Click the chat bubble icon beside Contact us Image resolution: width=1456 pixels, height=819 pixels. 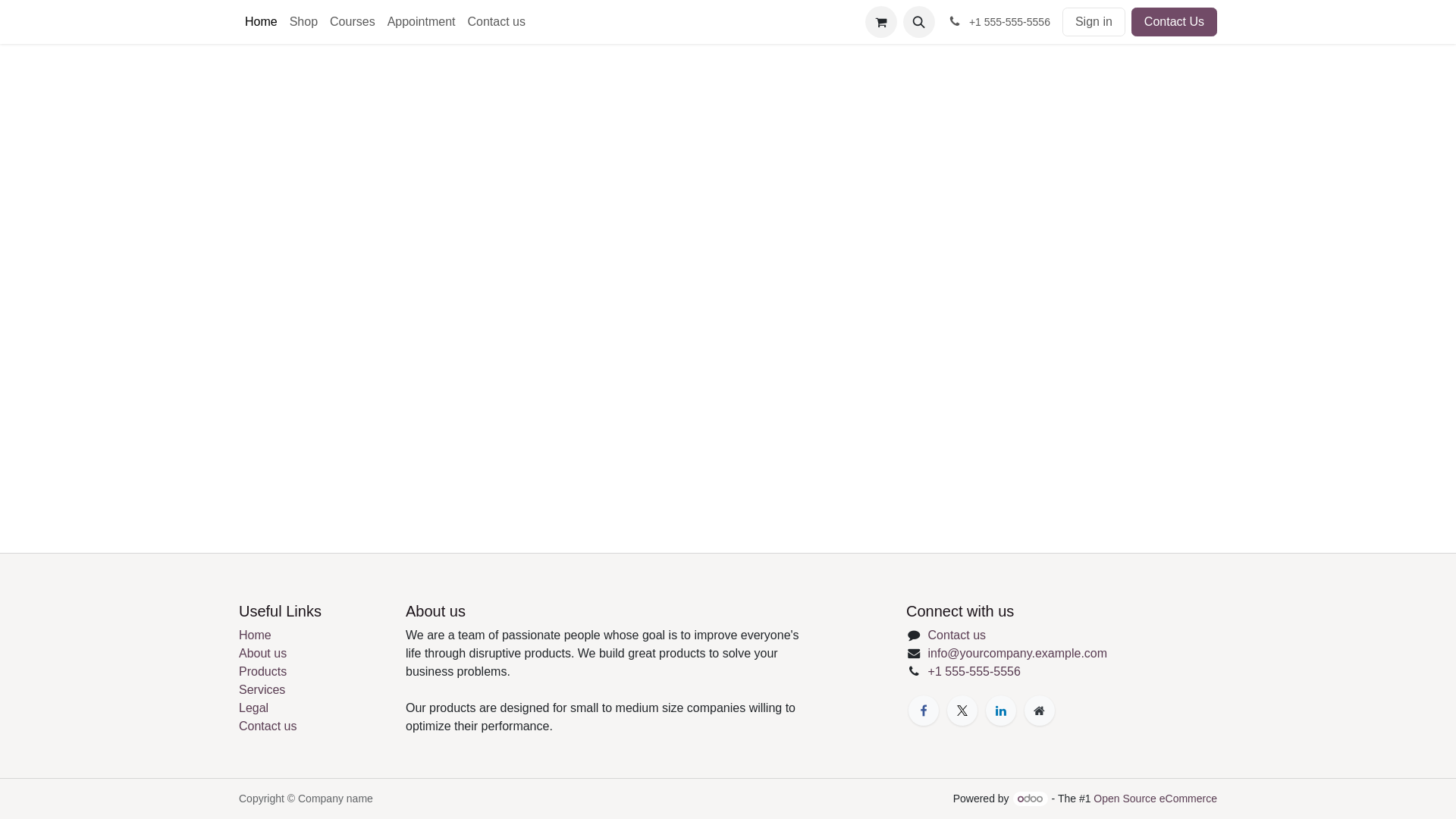[914, 635]
